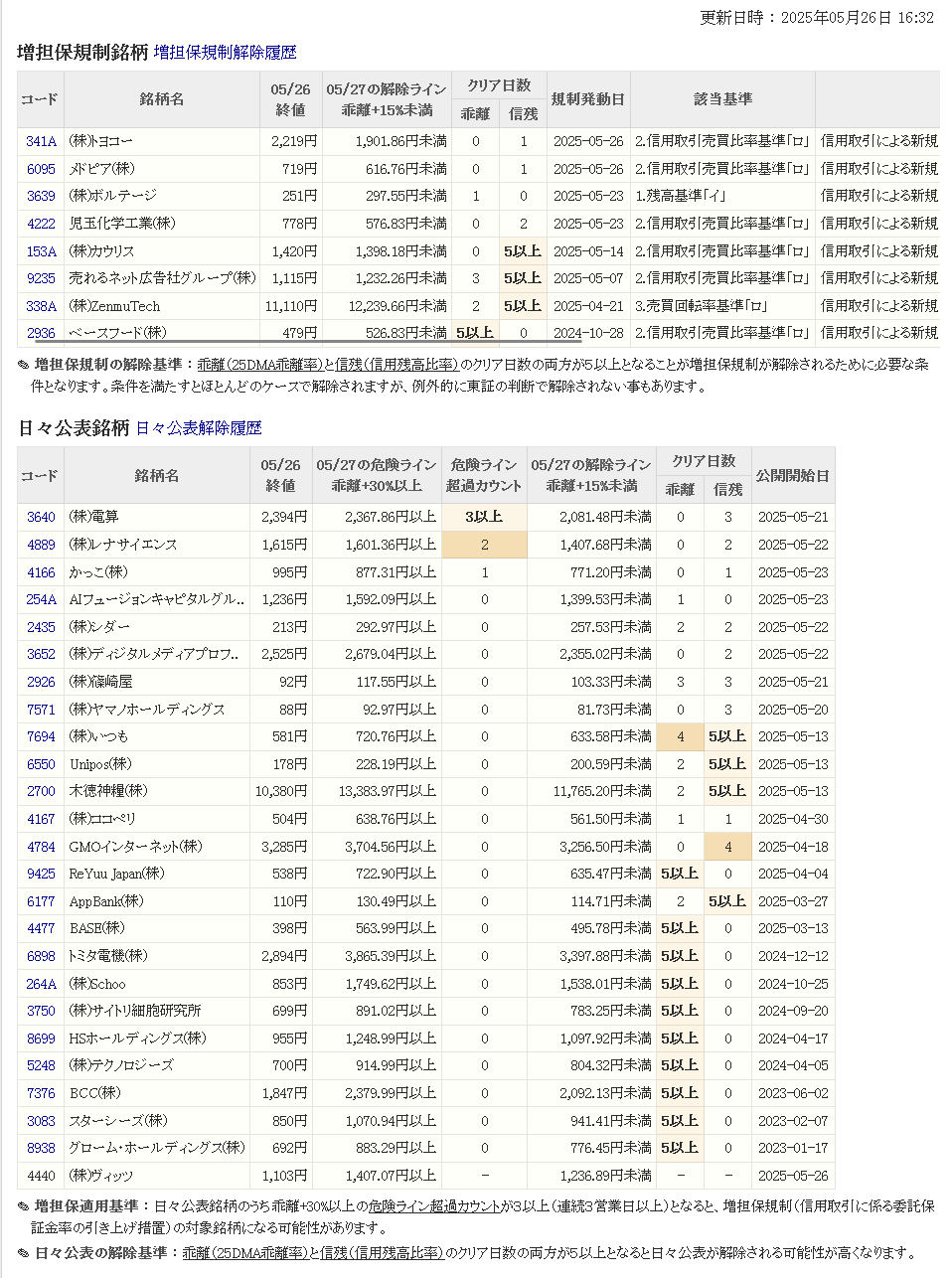
Task: Click the 危険ライン超過カウント column header
Action: (485, 475)
